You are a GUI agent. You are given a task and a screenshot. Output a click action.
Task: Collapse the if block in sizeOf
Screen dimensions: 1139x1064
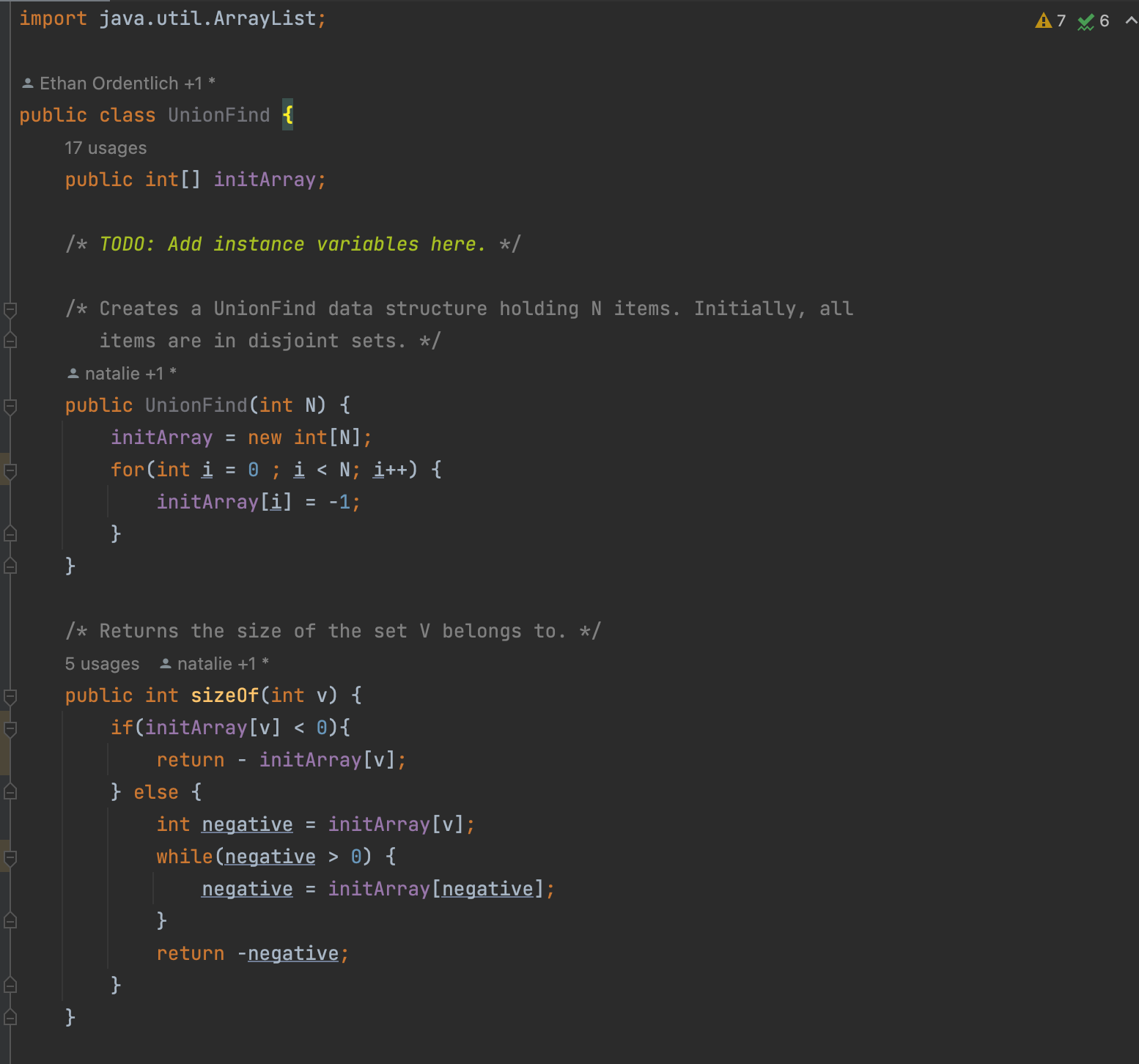(x=10, y=728)
